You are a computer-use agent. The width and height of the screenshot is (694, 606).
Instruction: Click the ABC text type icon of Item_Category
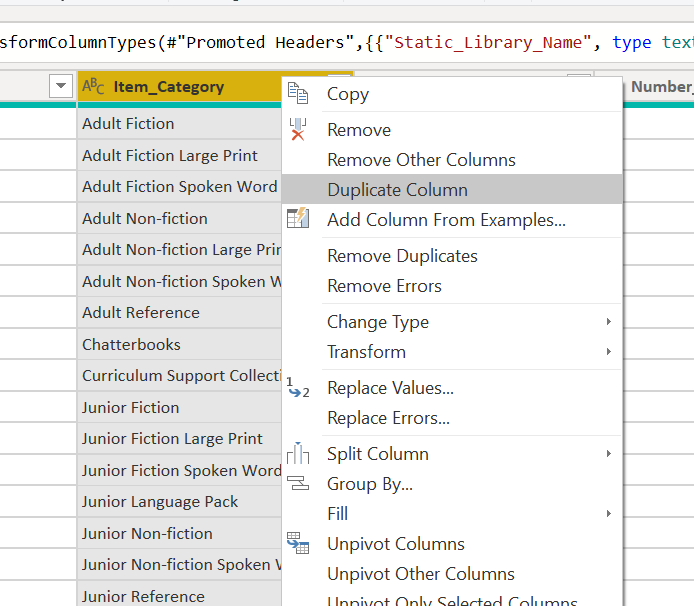93,86
